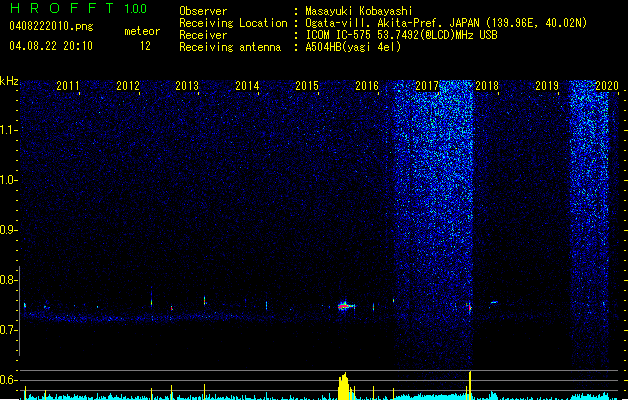The width and height of the screenshot is (629, 400).
Task: Click the meteor count label
Action: pos(142,31)
